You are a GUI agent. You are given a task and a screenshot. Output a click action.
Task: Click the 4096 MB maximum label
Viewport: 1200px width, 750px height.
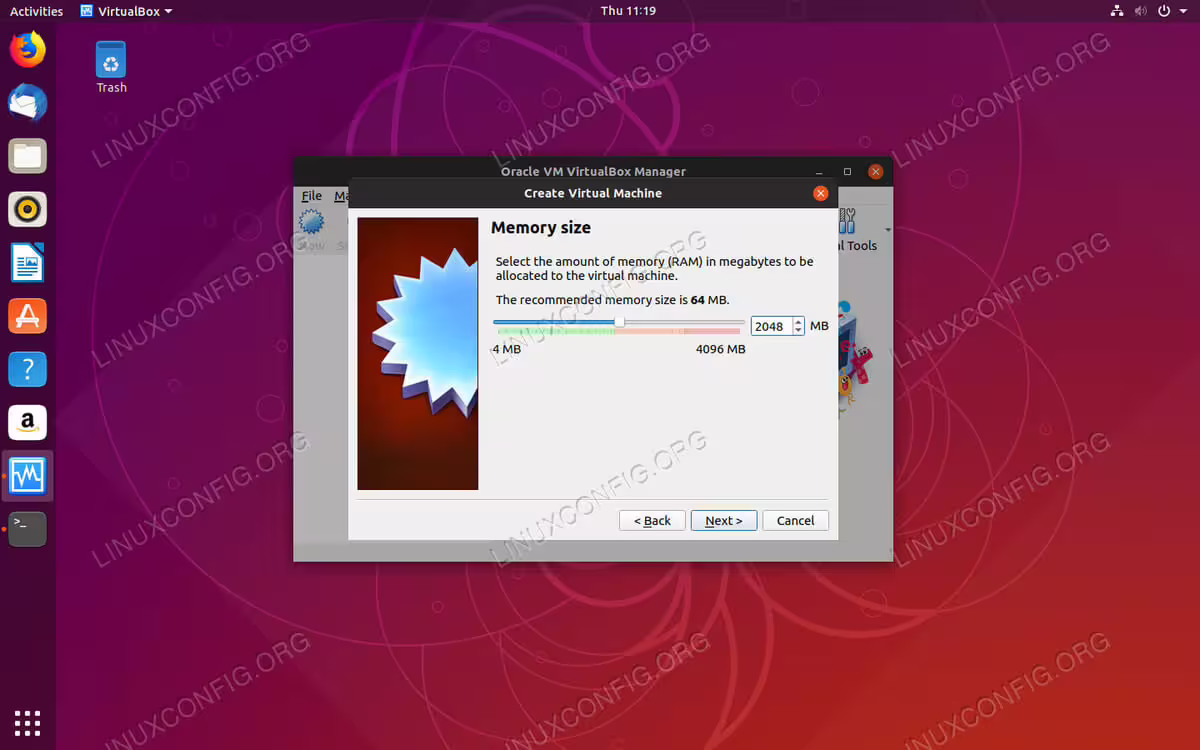[721, 349]
